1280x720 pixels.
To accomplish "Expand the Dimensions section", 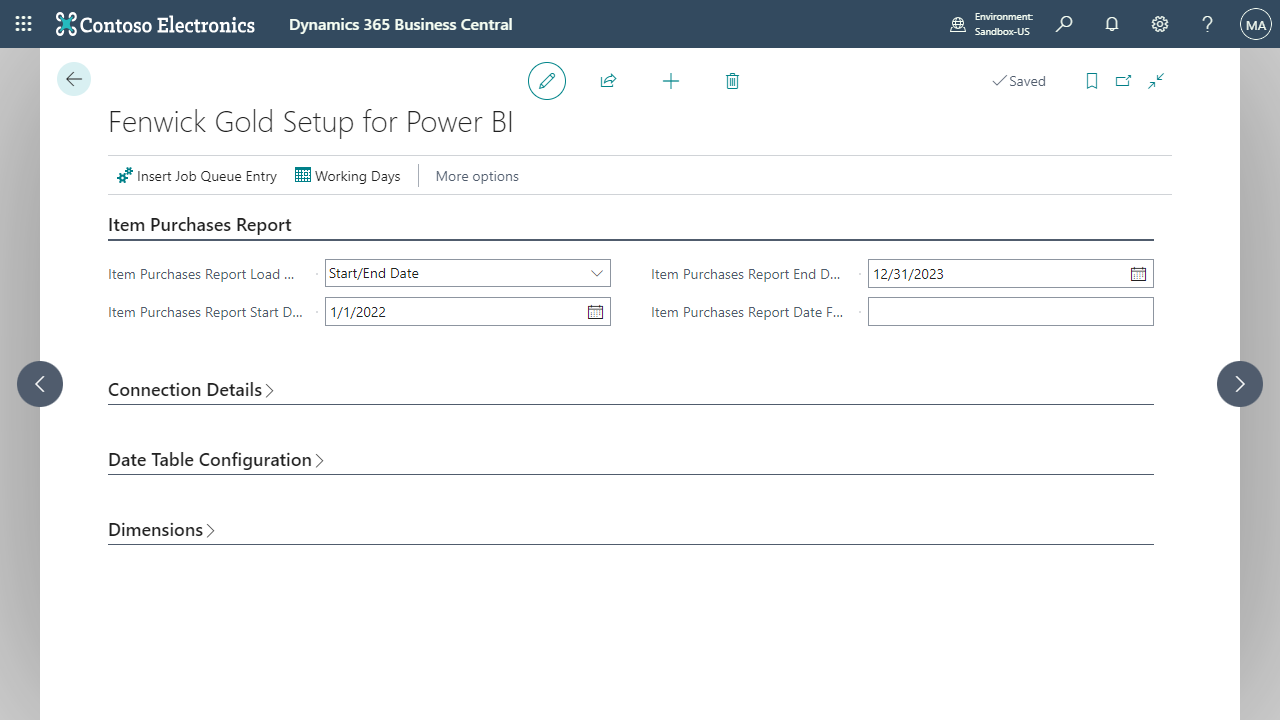I will (x=161, y=530).
